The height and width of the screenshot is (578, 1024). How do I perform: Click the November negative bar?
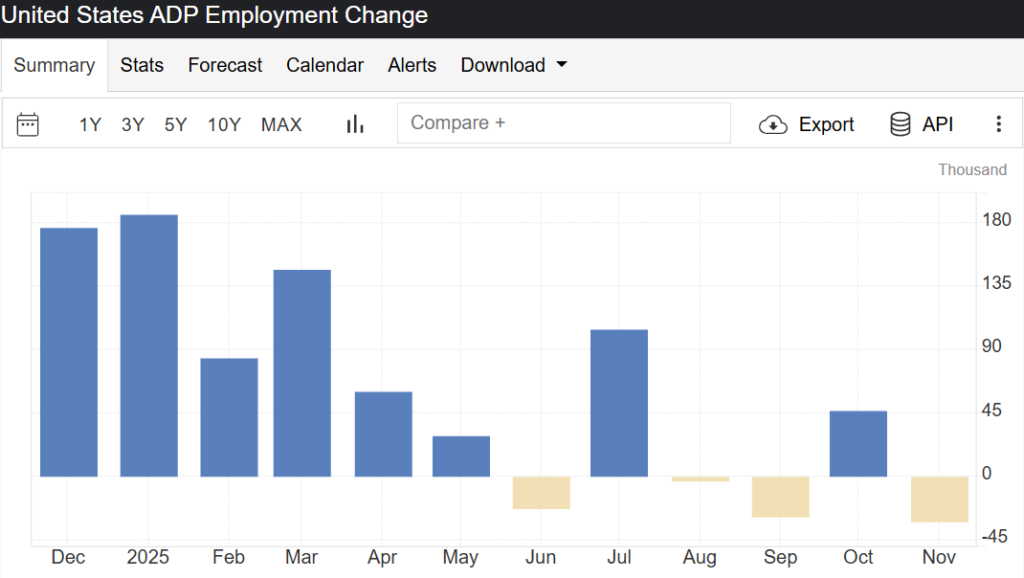click(939, 499)
